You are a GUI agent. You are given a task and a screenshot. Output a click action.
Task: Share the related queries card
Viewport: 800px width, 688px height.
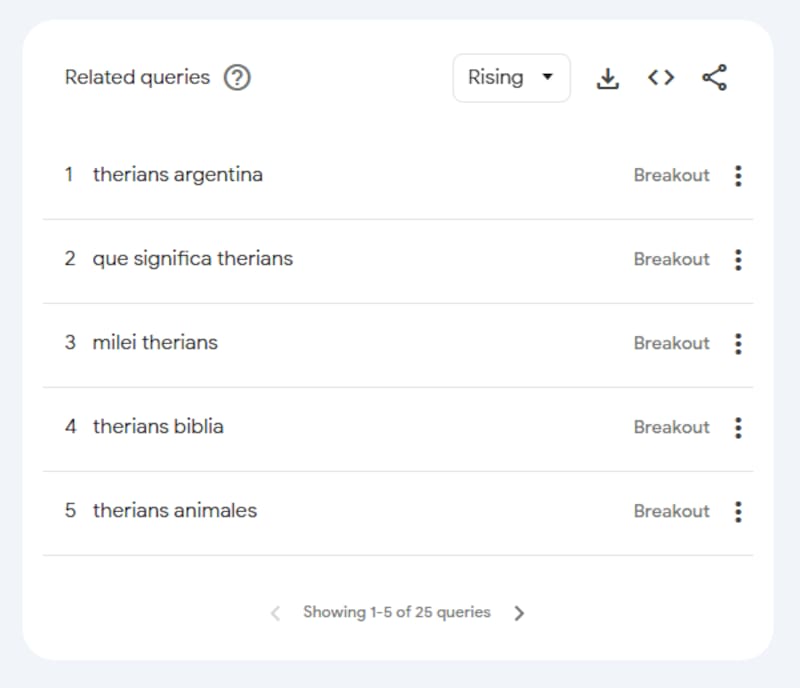(714, 78)
